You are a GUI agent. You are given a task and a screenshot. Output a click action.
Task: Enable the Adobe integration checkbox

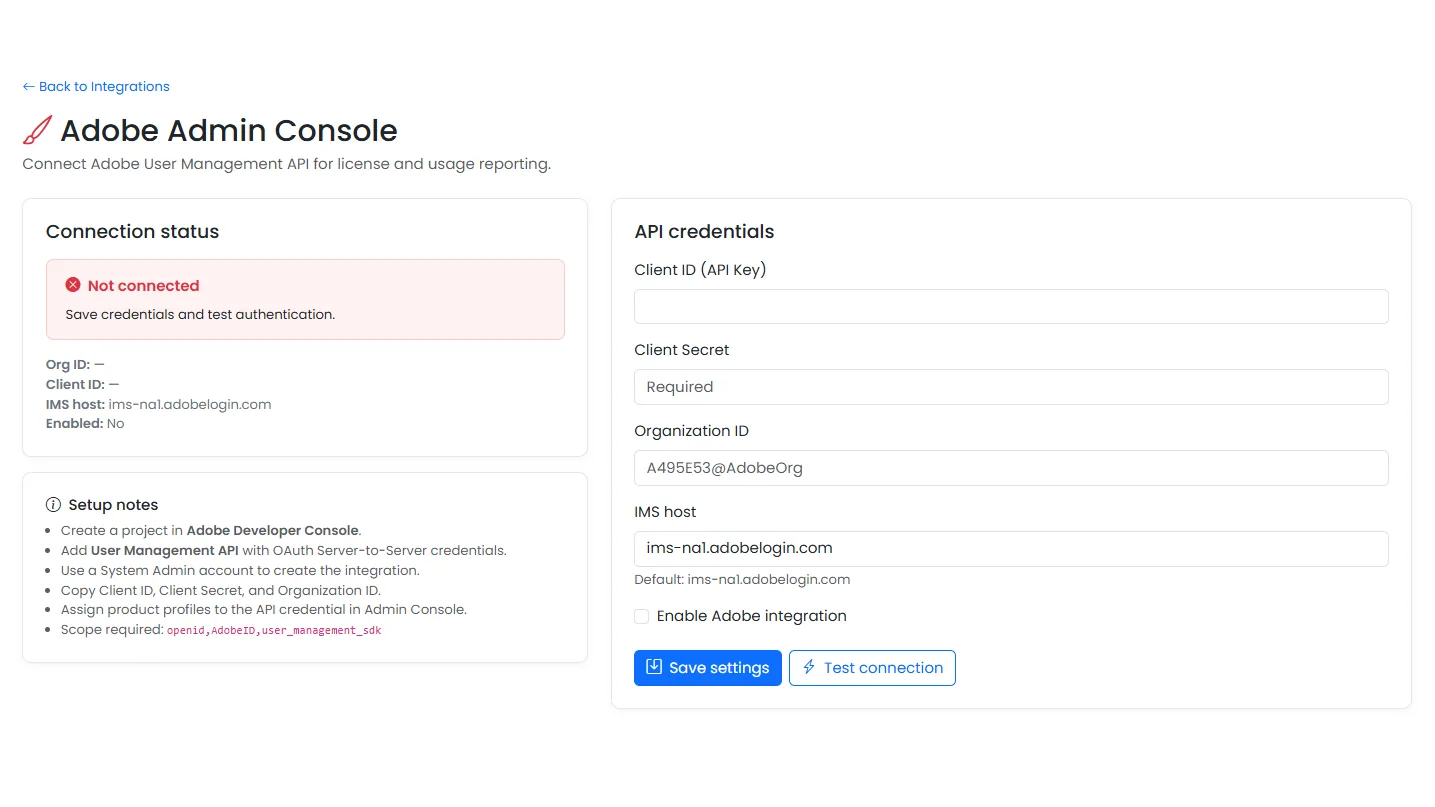642,616
